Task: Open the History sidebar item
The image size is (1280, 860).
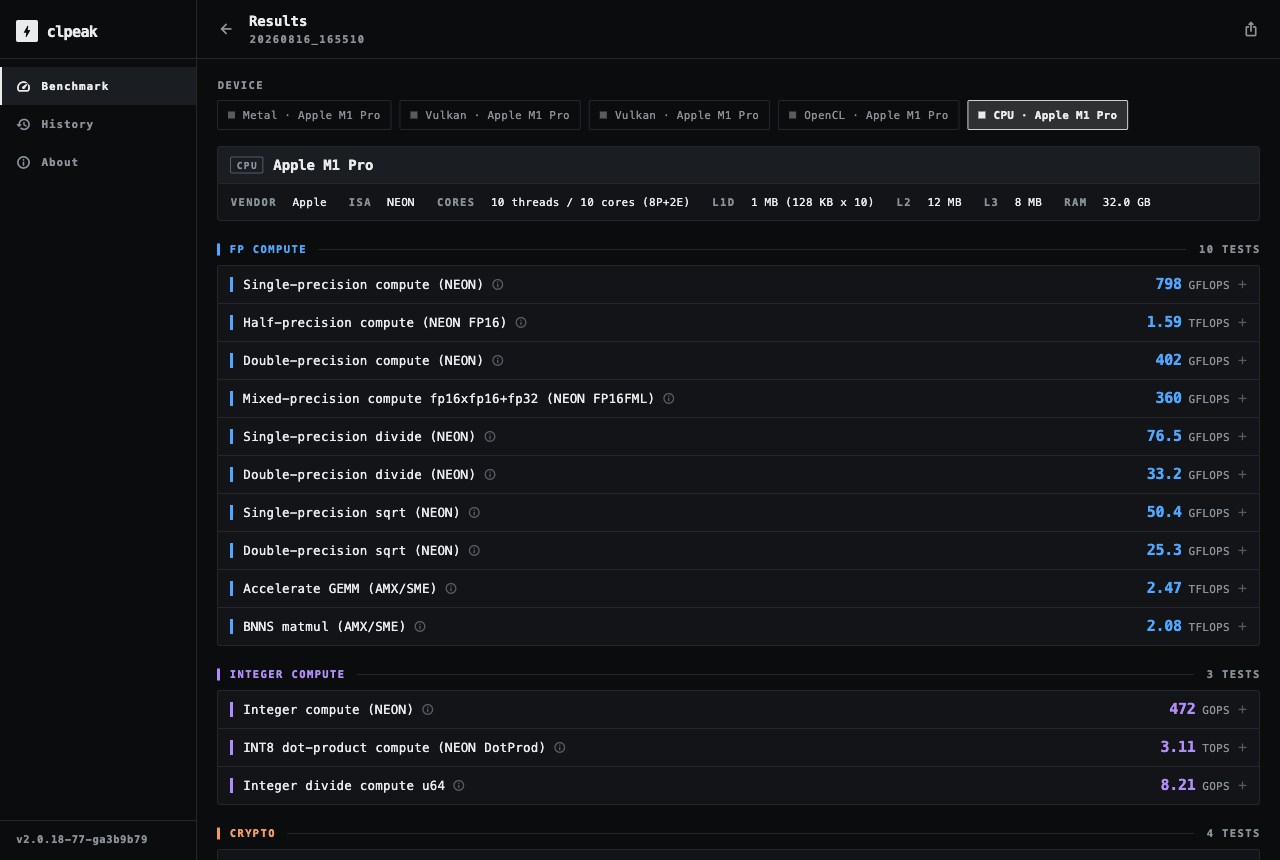Action: pyautogui.click(x=98, y=124)
